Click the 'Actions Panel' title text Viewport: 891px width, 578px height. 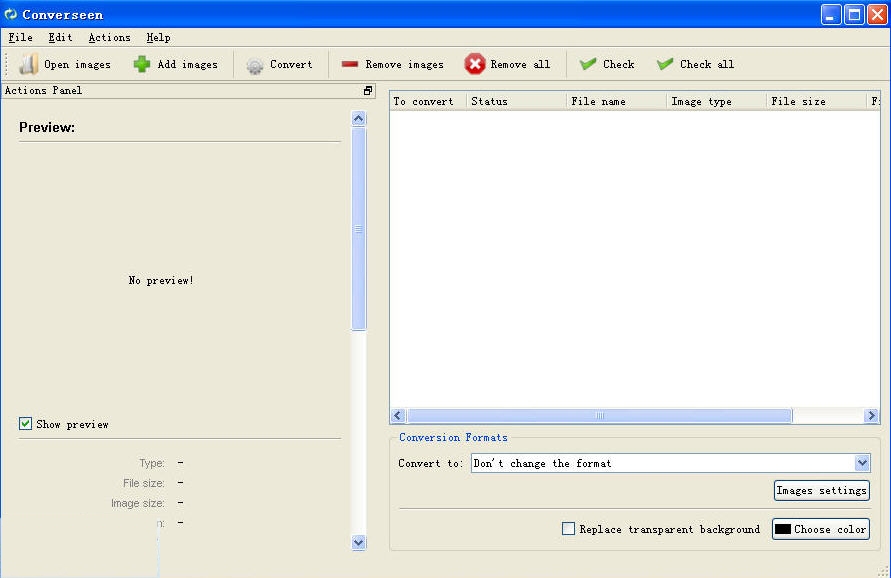click(x=43, y=90)
